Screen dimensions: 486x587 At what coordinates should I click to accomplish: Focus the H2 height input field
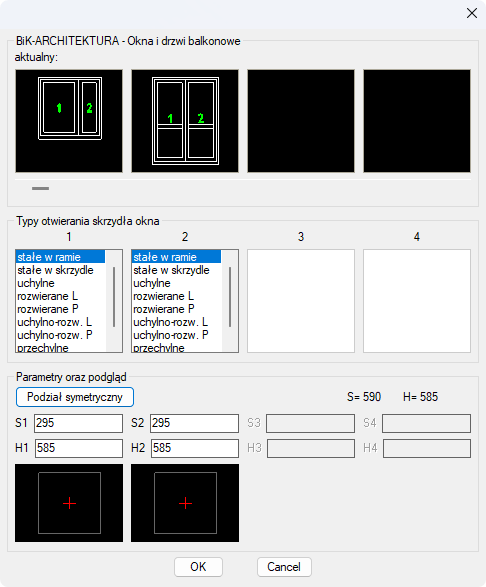195,448
